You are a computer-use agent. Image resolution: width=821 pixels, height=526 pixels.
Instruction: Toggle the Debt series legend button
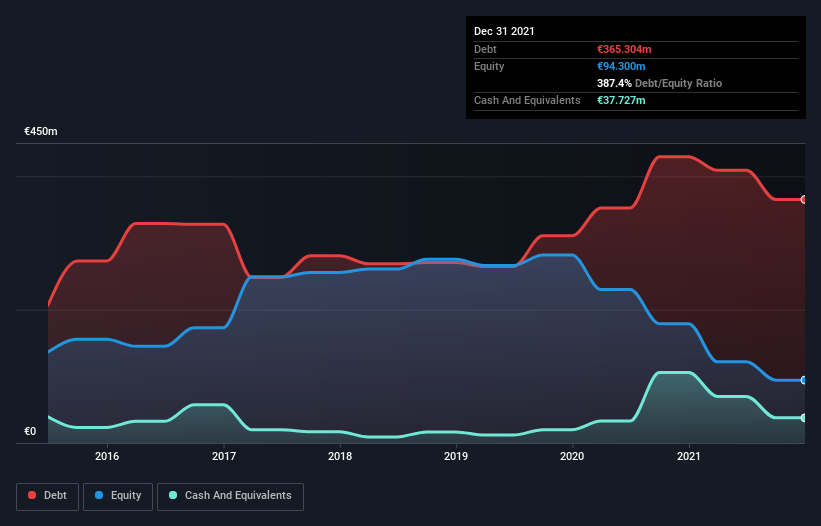pos(48,496)
